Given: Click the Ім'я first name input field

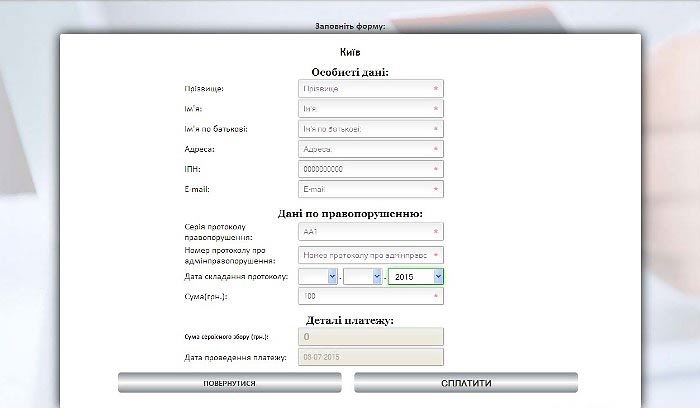Looking at the screenshot, I should [x=371, y=108].
